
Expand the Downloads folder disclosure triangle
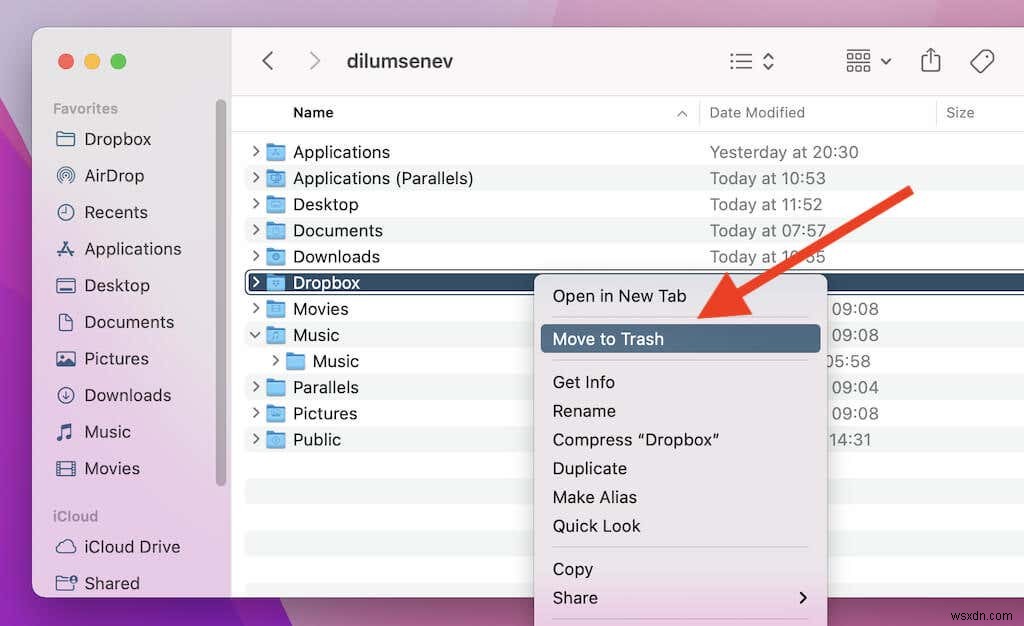click(257, 256)
